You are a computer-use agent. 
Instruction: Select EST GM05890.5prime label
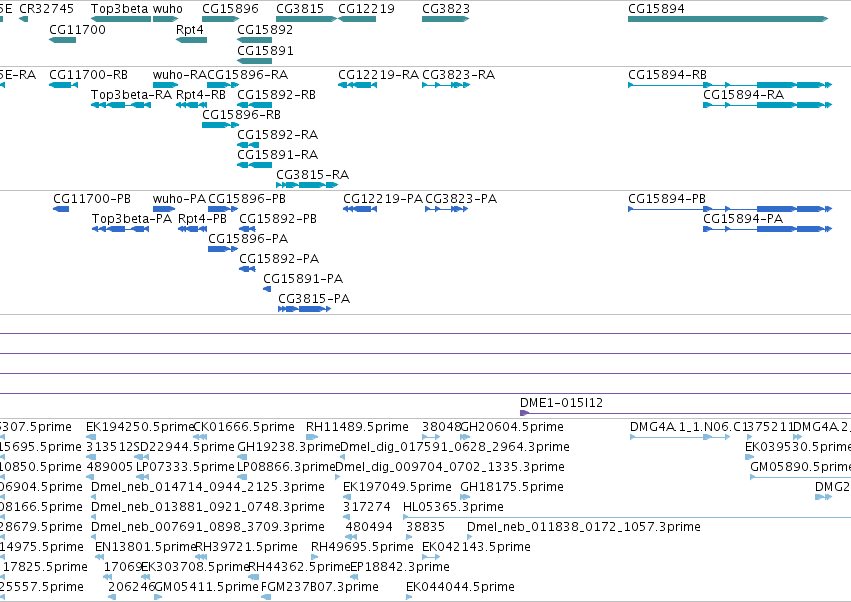tap(801, 467)
